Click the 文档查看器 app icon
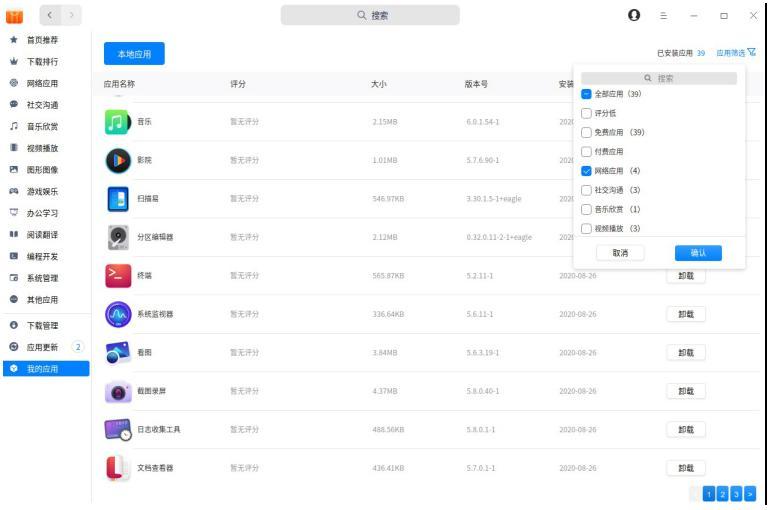The width and height of the screenshot is (769, 510). (118, 468)
